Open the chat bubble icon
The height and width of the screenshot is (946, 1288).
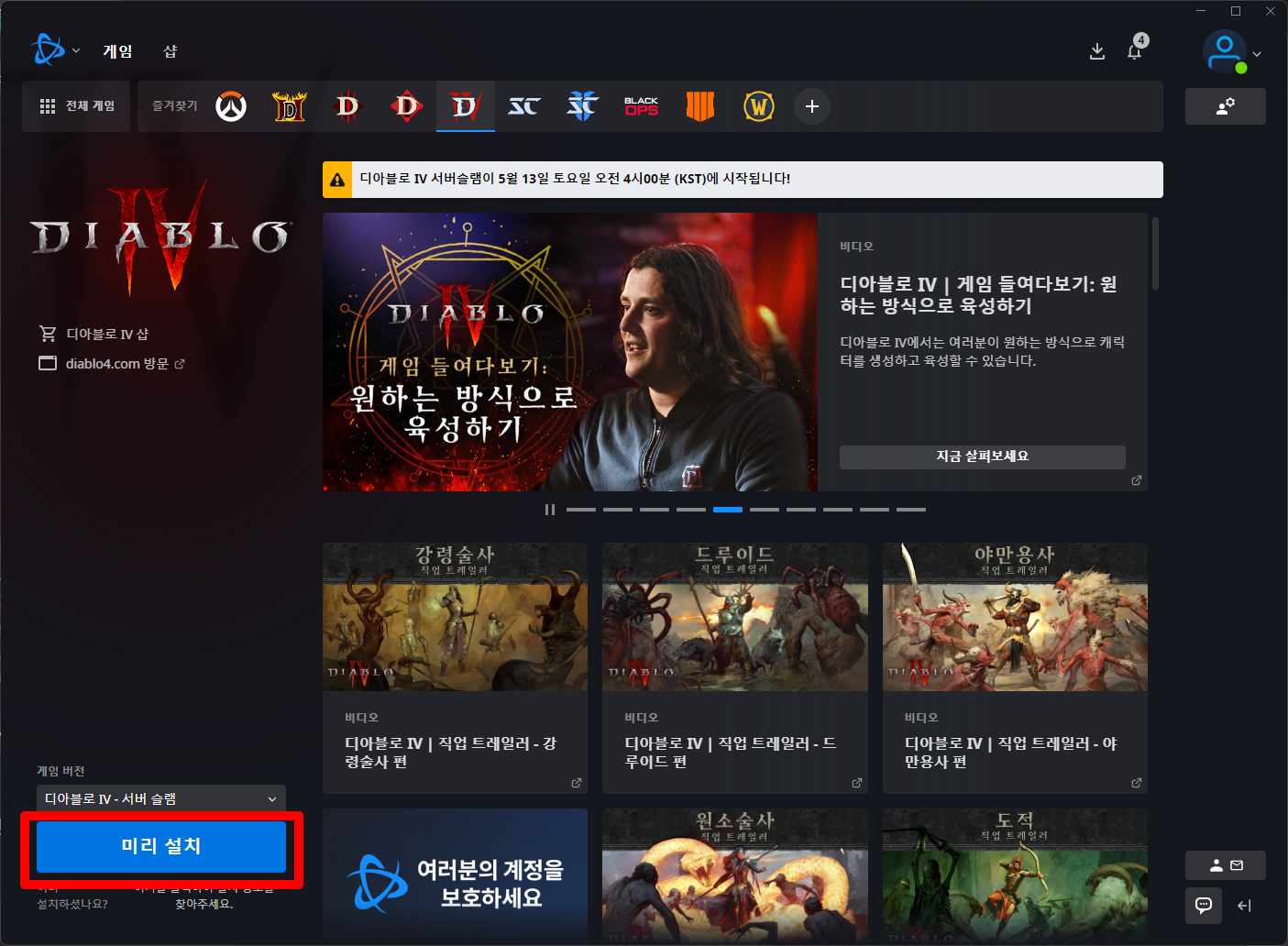(x=1204, y=906)
